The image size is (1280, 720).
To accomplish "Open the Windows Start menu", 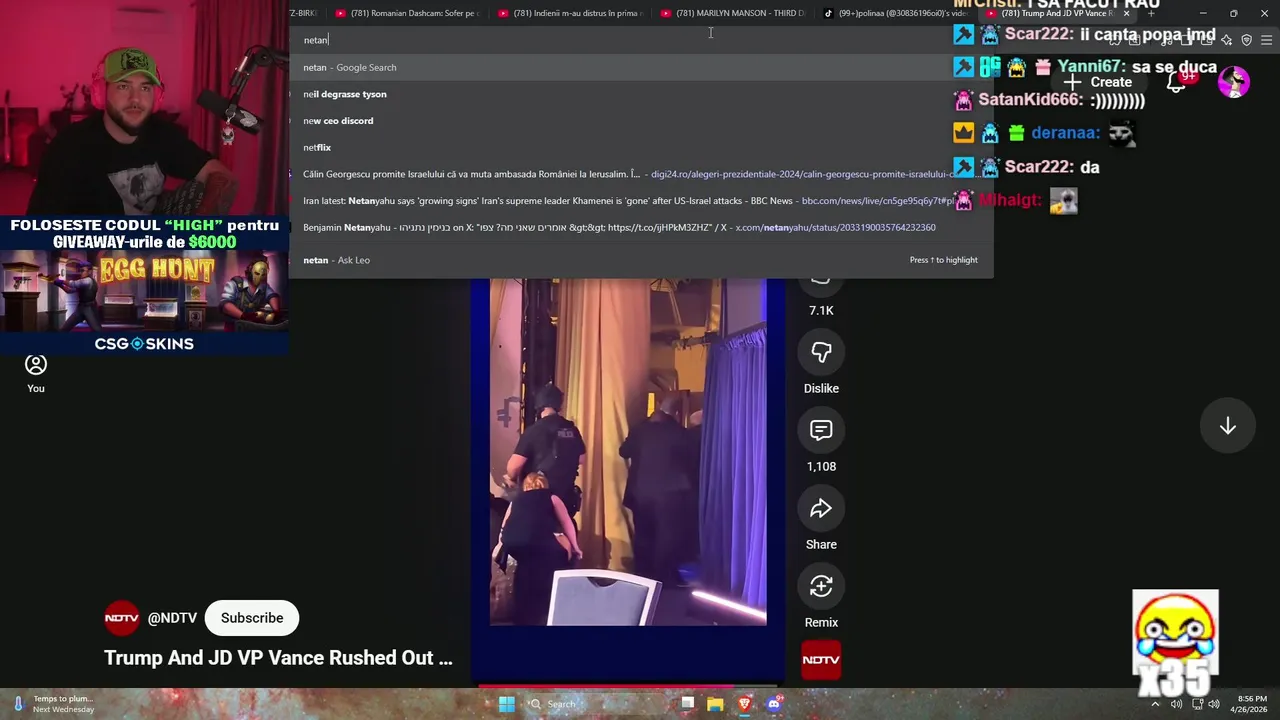I will pyautogui.click(x=507, y=704).
